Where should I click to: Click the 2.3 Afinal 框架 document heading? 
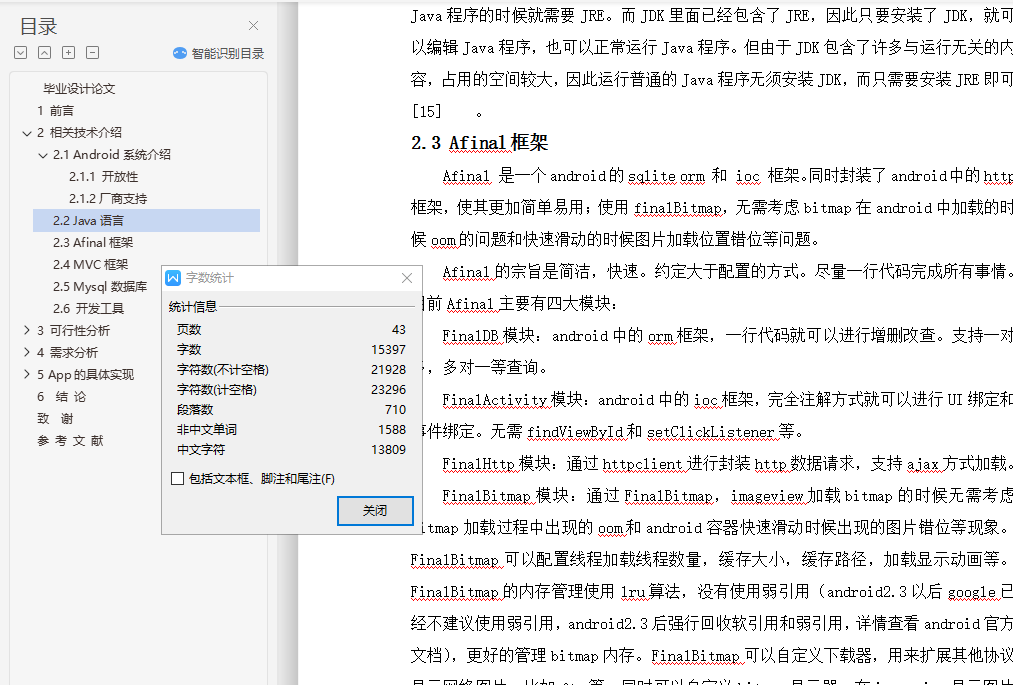coord(479,142)
